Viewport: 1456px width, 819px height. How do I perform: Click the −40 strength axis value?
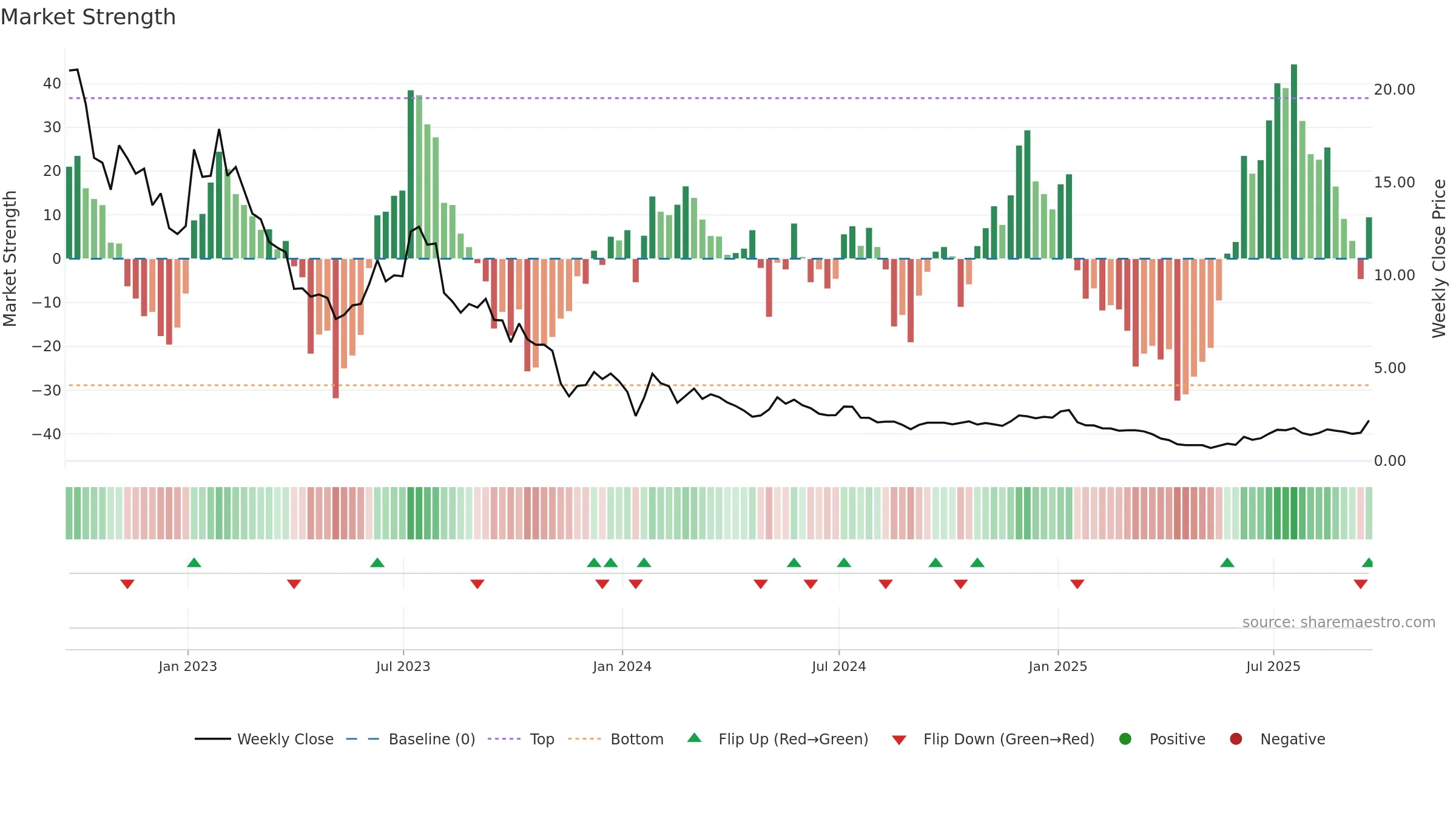point(47,434)
